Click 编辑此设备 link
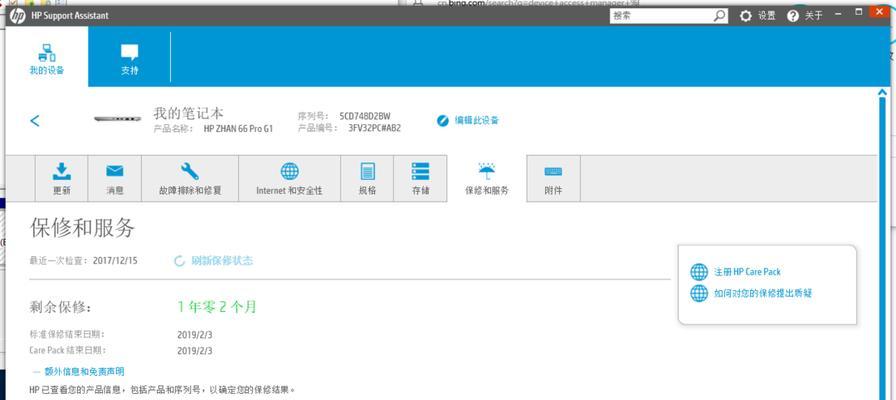Image resolution: width=896 pixels, height=400 pixels. [477, 121]
